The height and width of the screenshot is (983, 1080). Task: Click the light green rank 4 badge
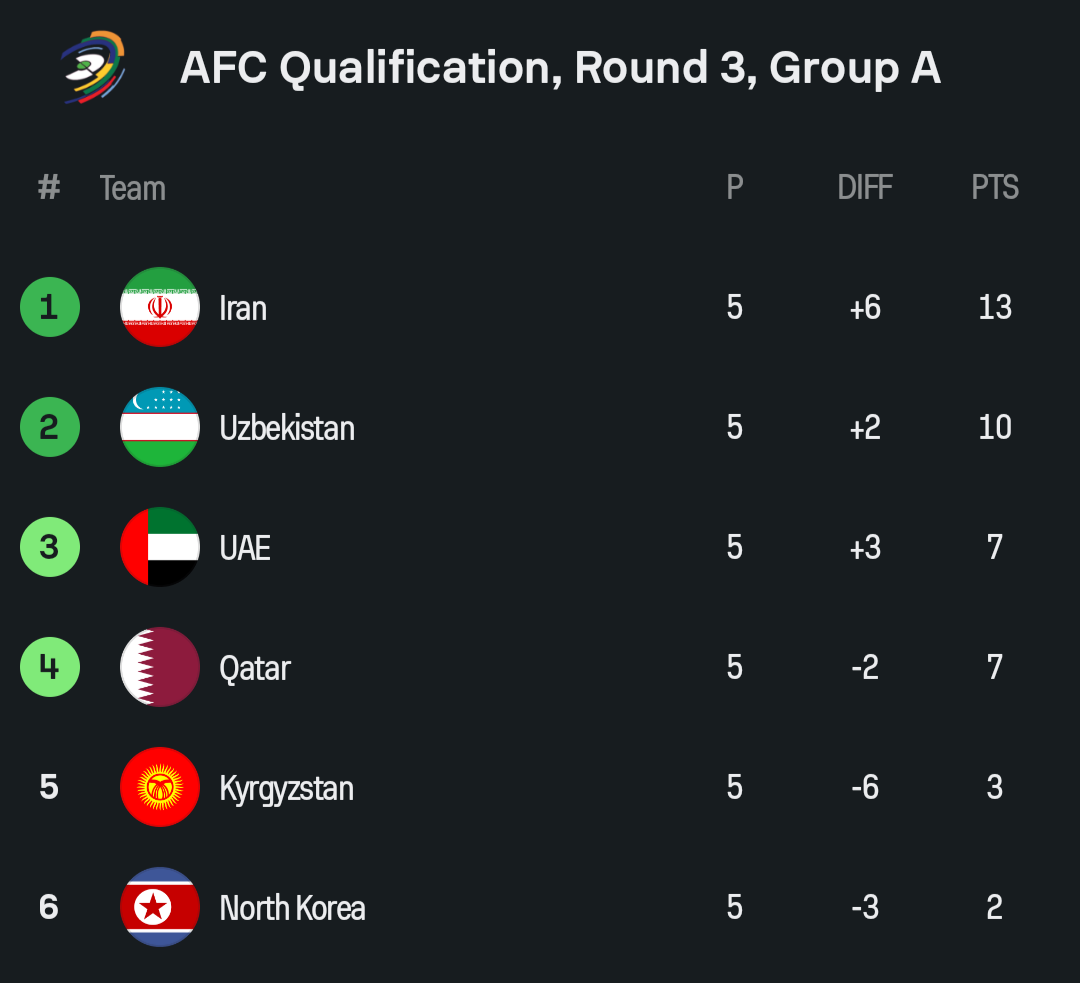pyautogui.click(x=49, y=667)
